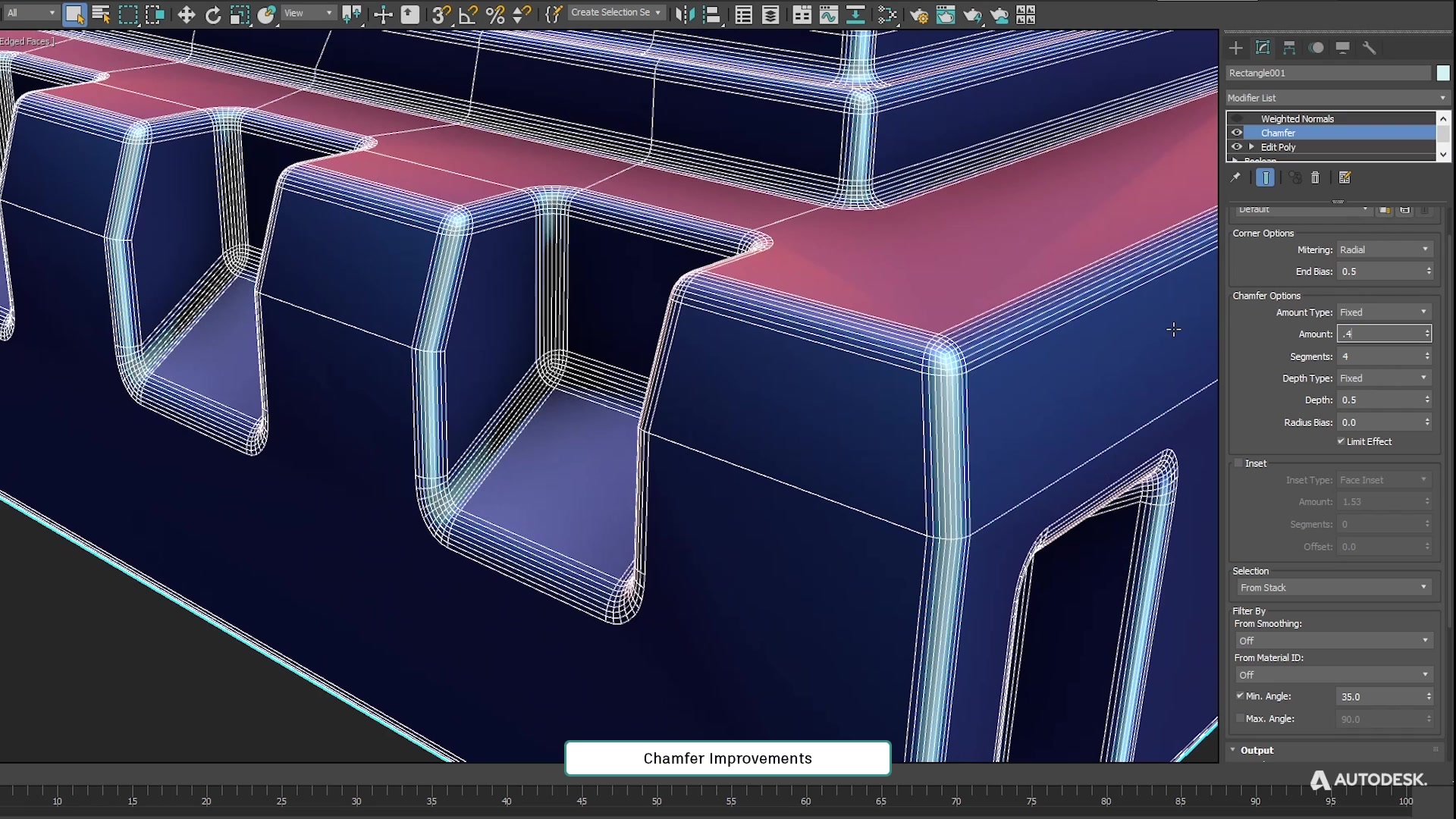Uncheck the Min. Angle option
1456x819 pixels.
pyautogui.click(x=1240, y=696)
